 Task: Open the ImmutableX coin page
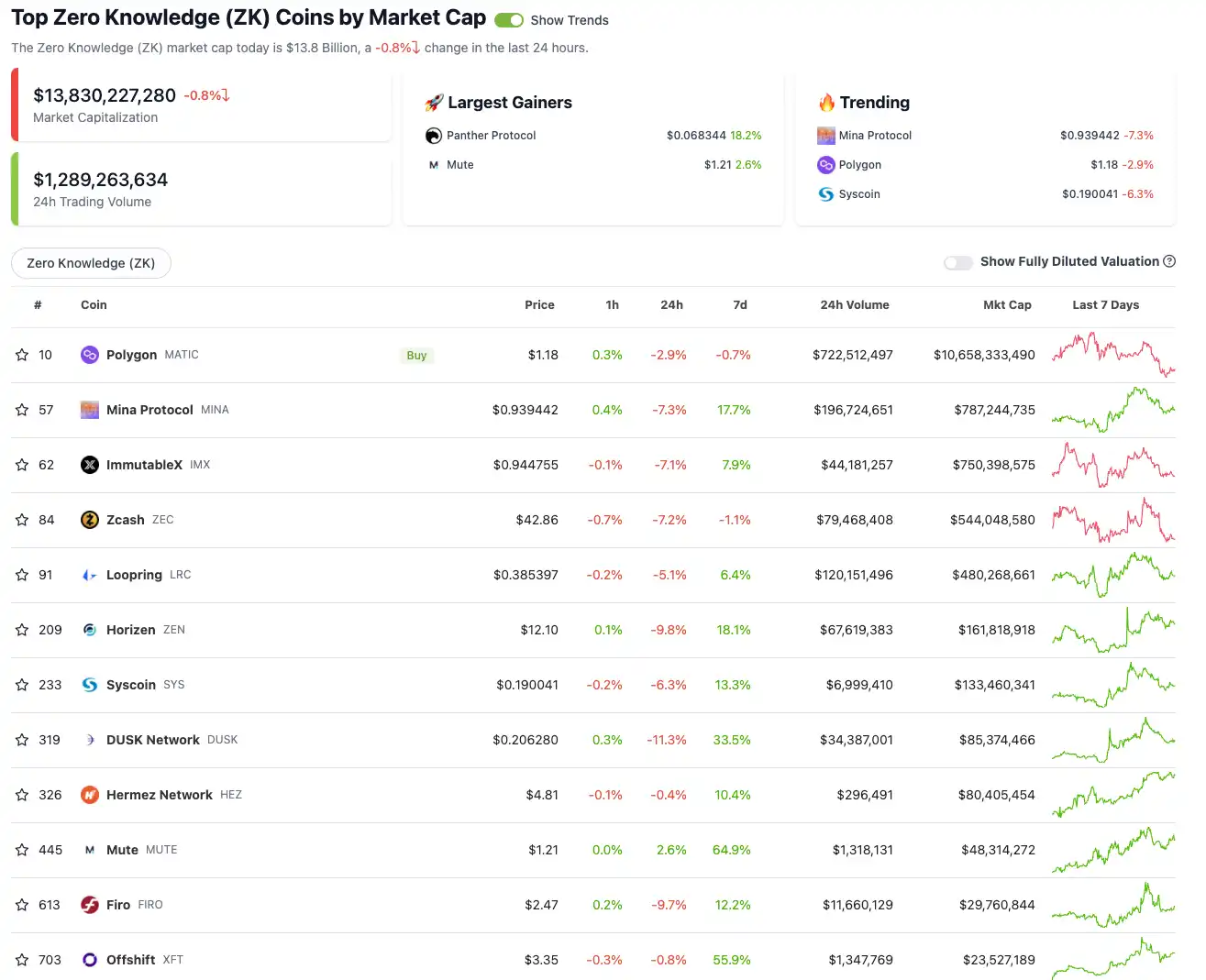click(144, 465)
